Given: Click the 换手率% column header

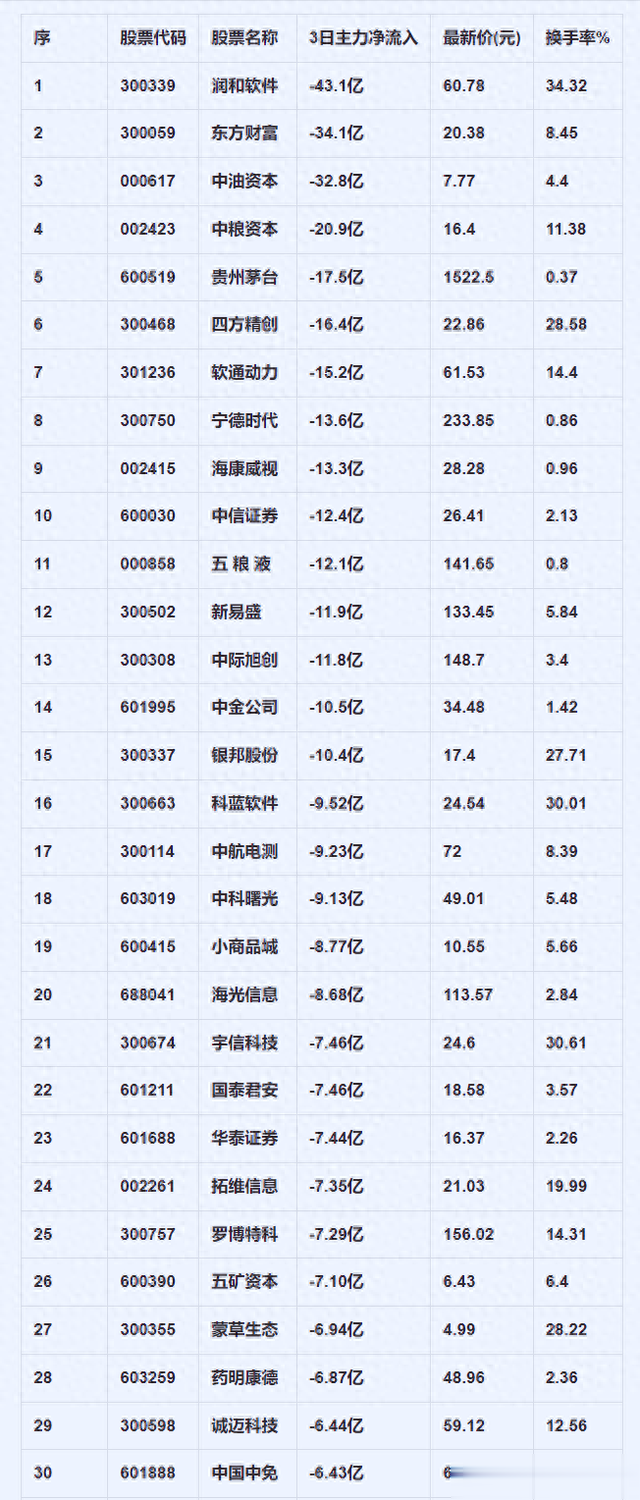Looking at the screenshot, I should coord(577,38).
